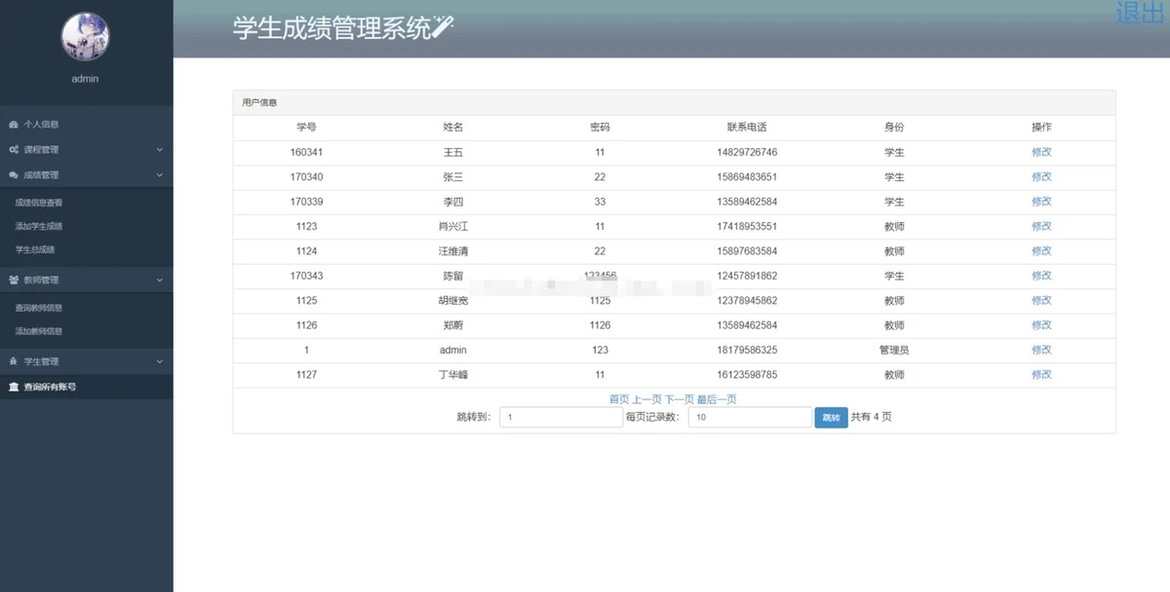
Task: Click 修改 in the 170343 row
Action: 1042,275
